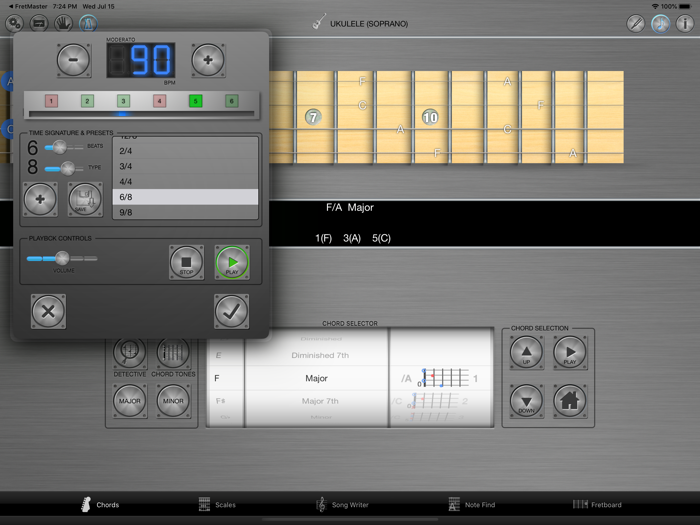
Task: Switch to the Song Writer tab
Action: 342,504
